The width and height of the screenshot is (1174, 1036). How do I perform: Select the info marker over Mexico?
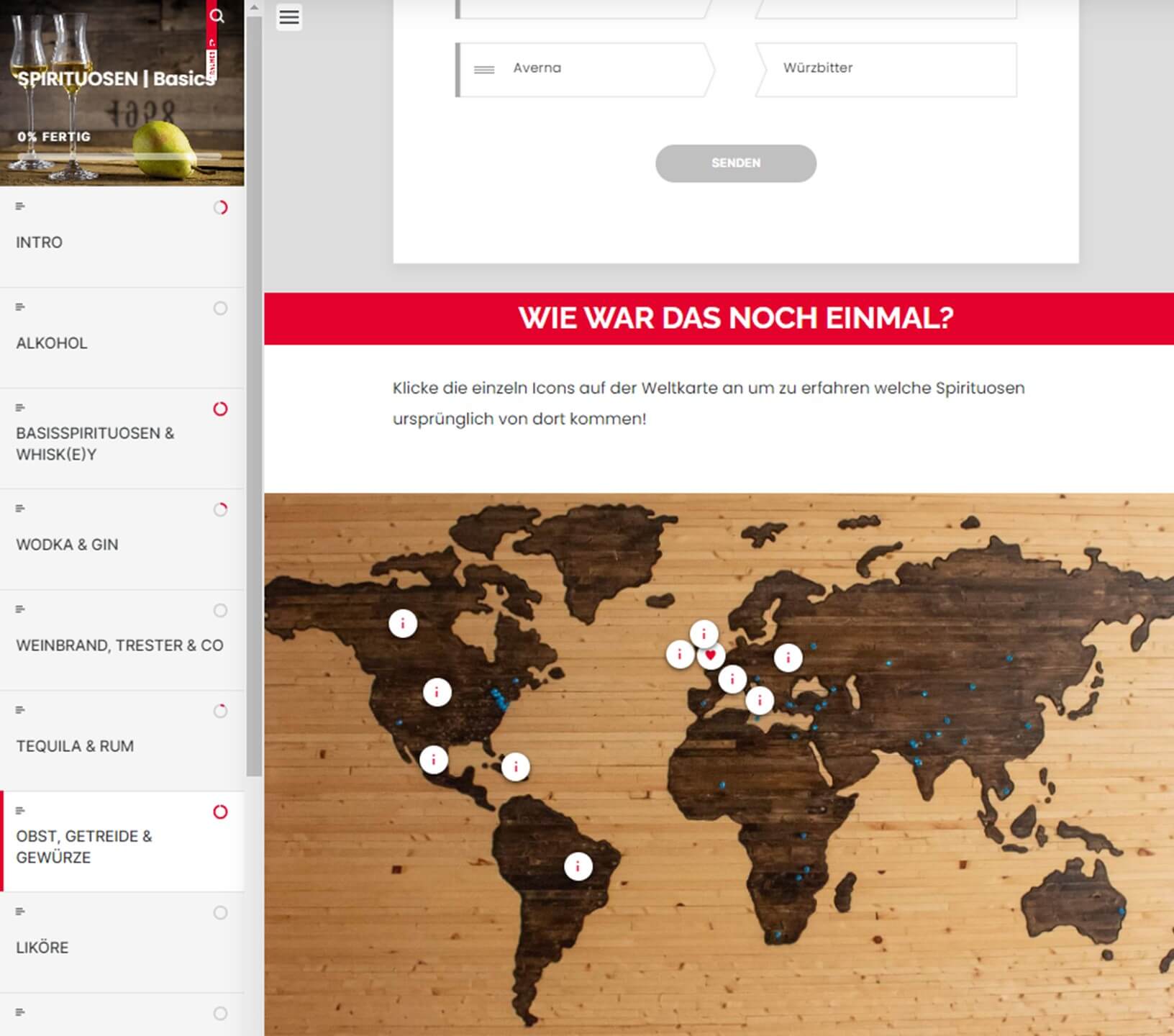[433, 760]
